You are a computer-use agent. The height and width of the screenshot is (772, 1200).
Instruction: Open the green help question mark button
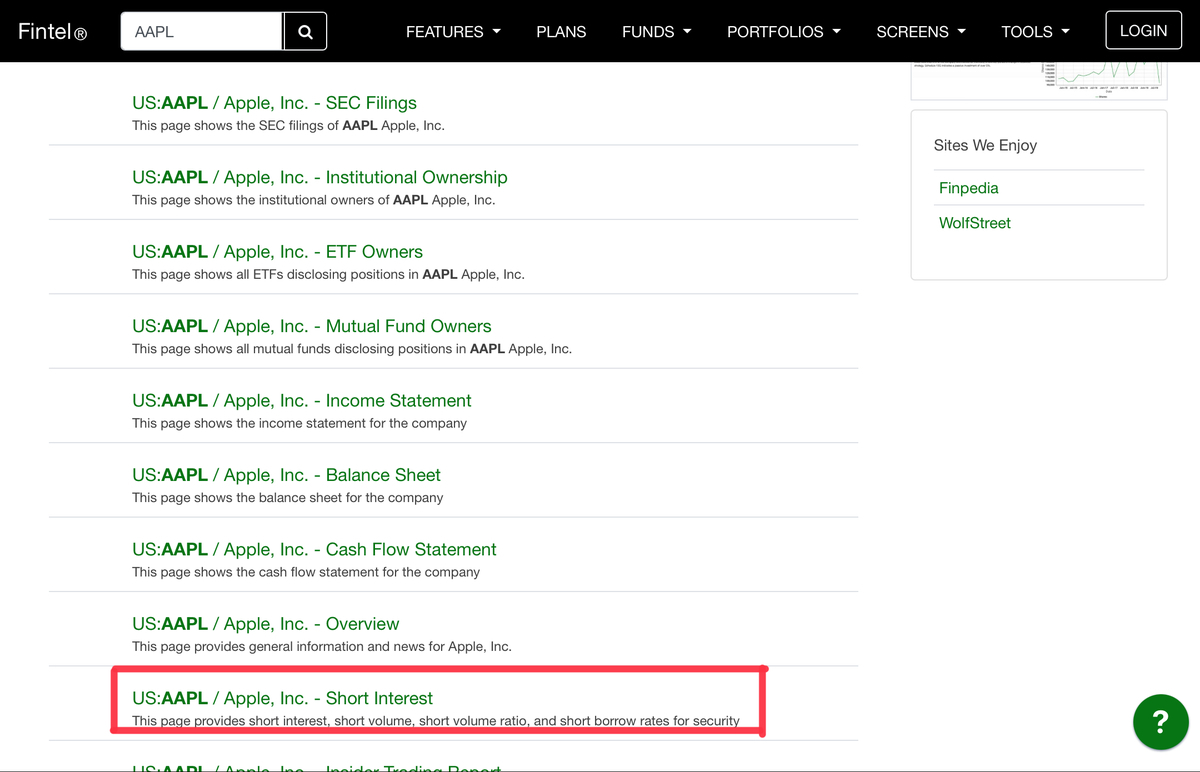[1160, 721]
